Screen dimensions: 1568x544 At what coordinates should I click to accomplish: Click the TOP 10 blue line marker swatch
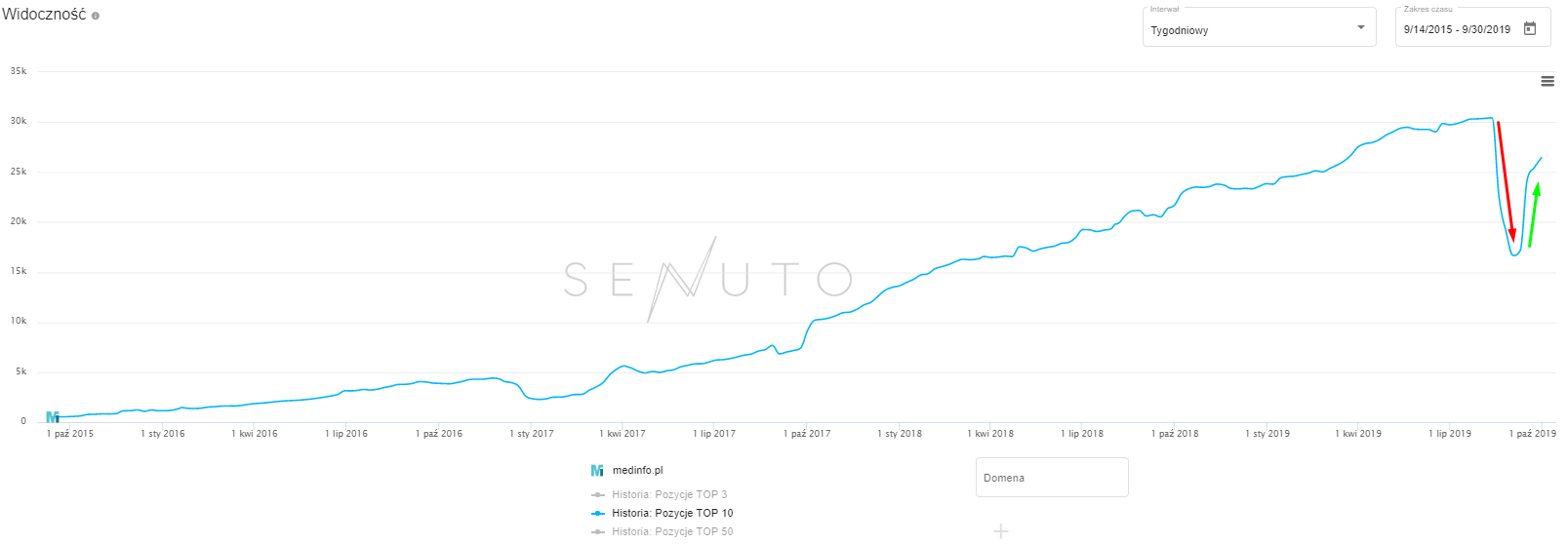click(598, 514)
